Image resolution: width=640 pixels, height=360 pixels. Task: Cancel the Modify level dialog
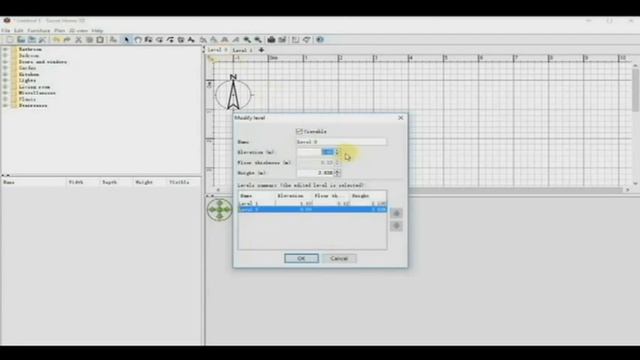point(339,258)
